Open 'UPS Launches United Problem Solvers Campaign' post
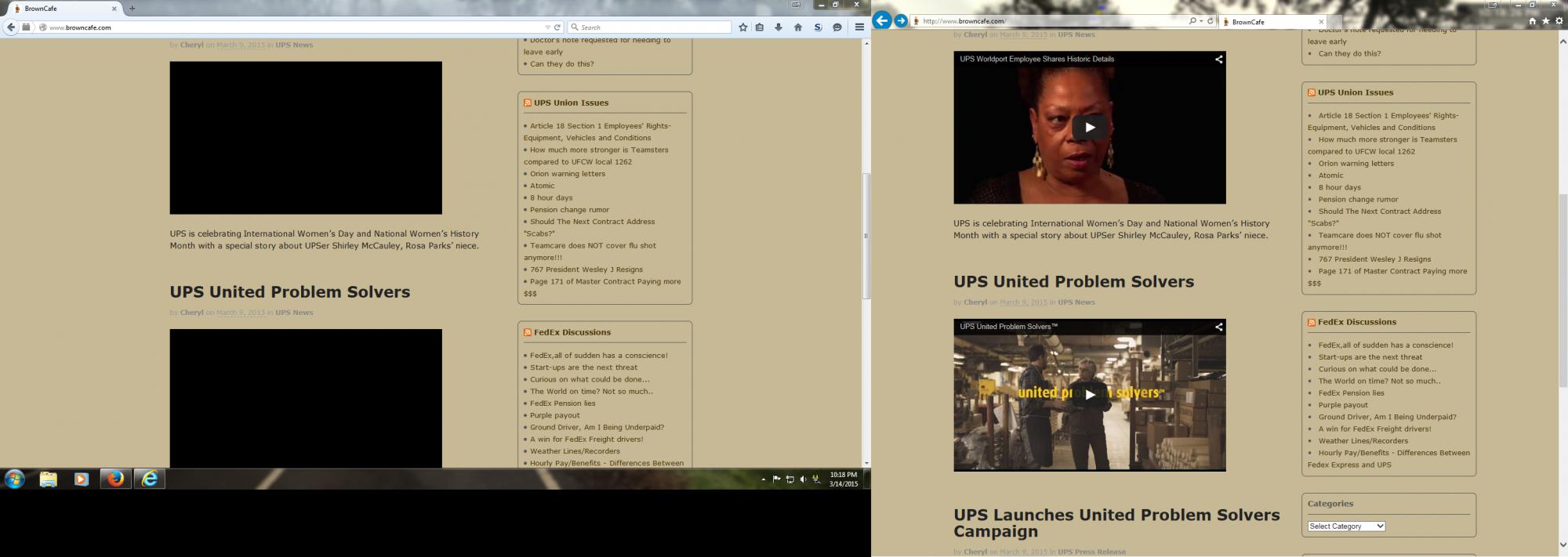 tap(1116, 523)
